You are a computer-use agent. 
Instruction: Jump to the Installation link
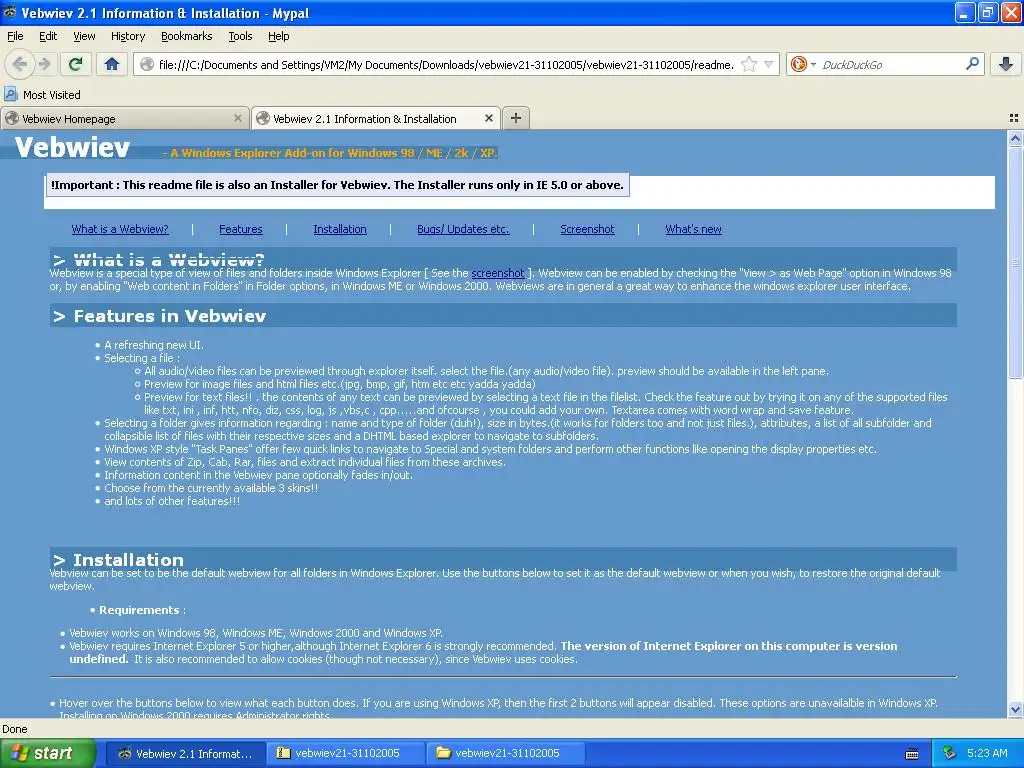[340, 229]
